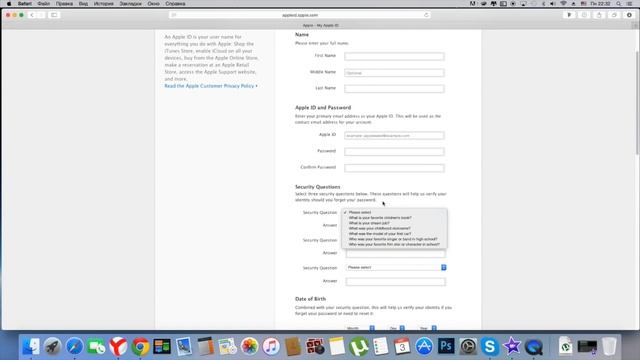Choose 'model of your first car' option
The height and width of the screenshot is (360, 640).
coord(394,234)
